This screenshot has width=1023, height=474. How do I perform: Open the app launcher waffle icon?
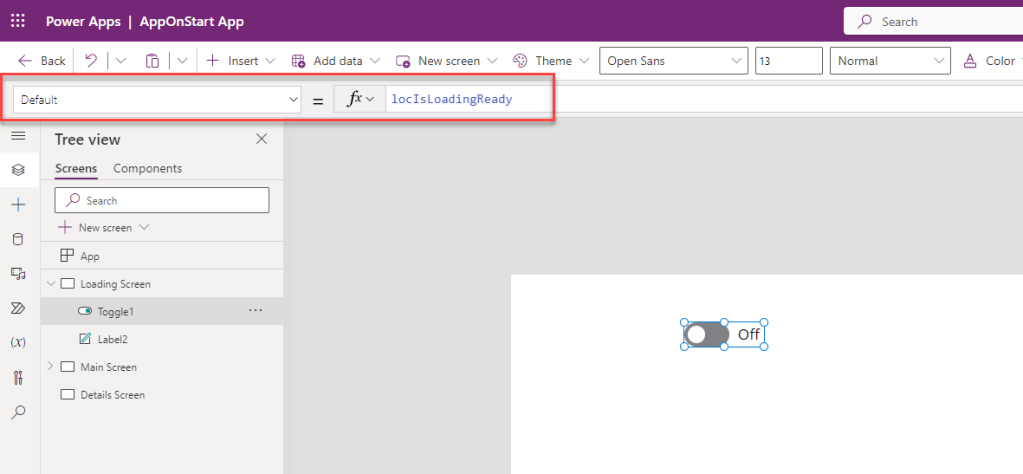[x=18, y=21]
